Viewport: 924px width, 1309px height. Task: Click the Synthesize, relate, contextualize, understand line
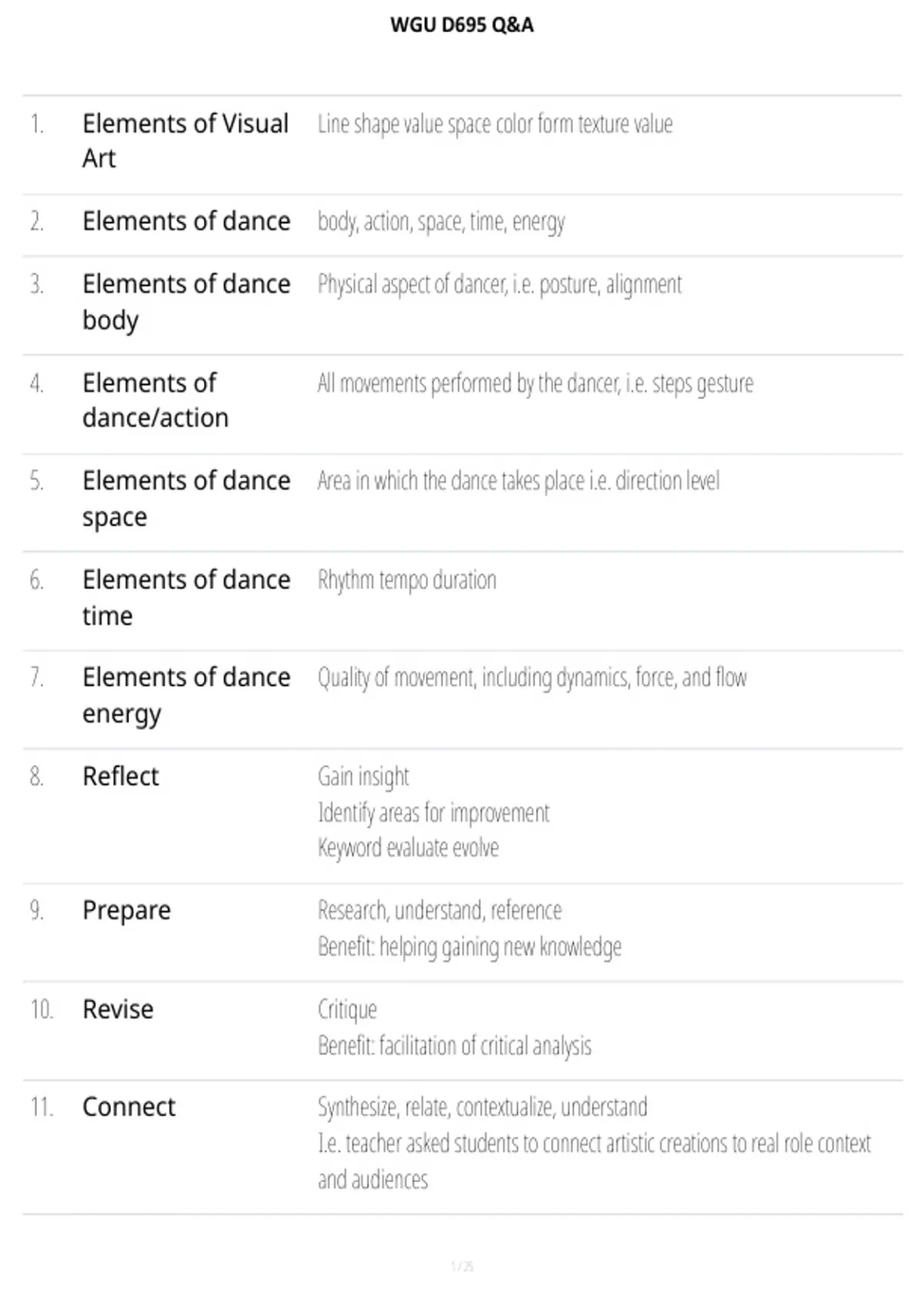(x=483, y=1108)
